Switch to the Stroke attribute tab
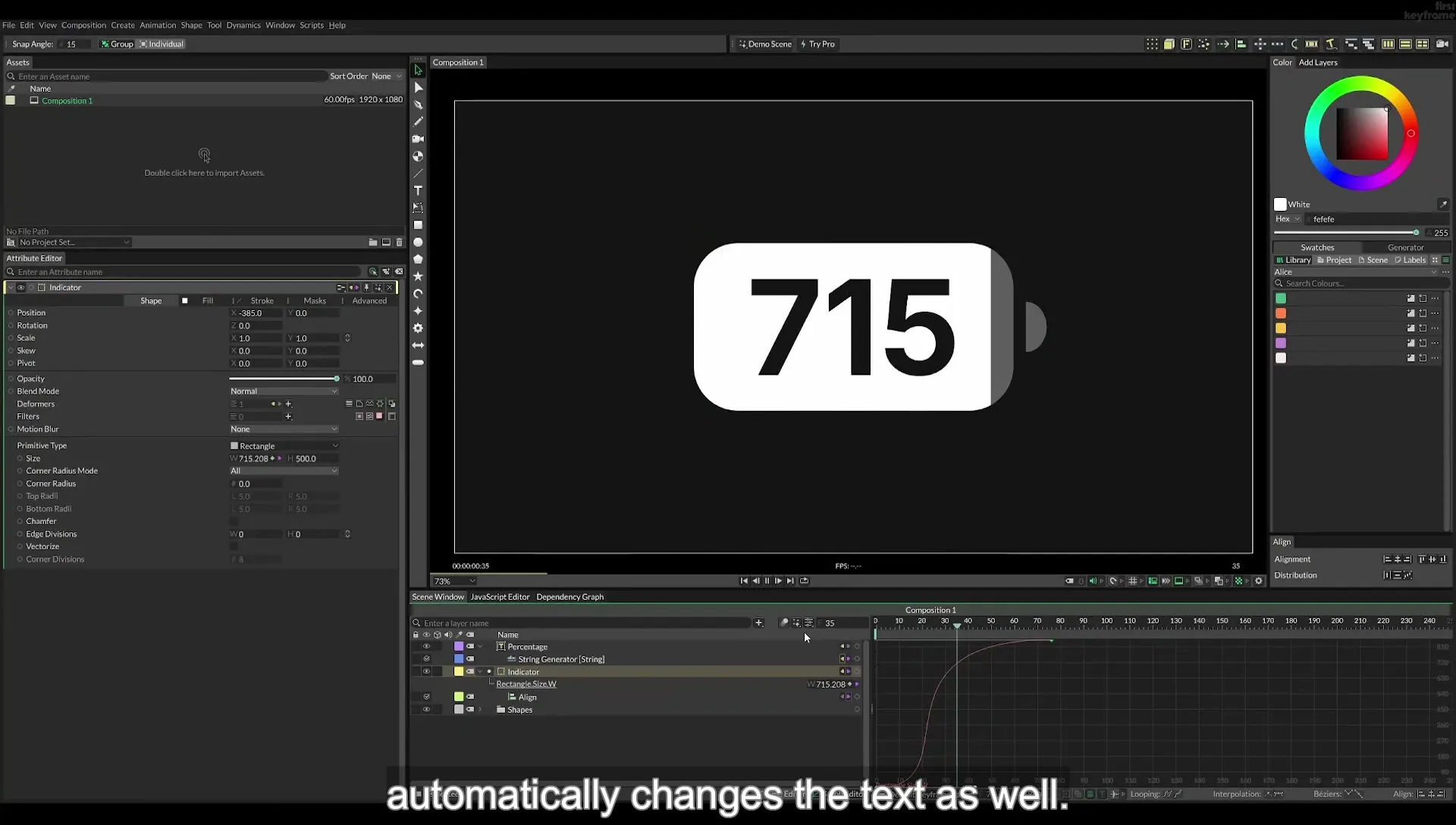This screenshot has width=1456, height=825. (x=262, y=301)
